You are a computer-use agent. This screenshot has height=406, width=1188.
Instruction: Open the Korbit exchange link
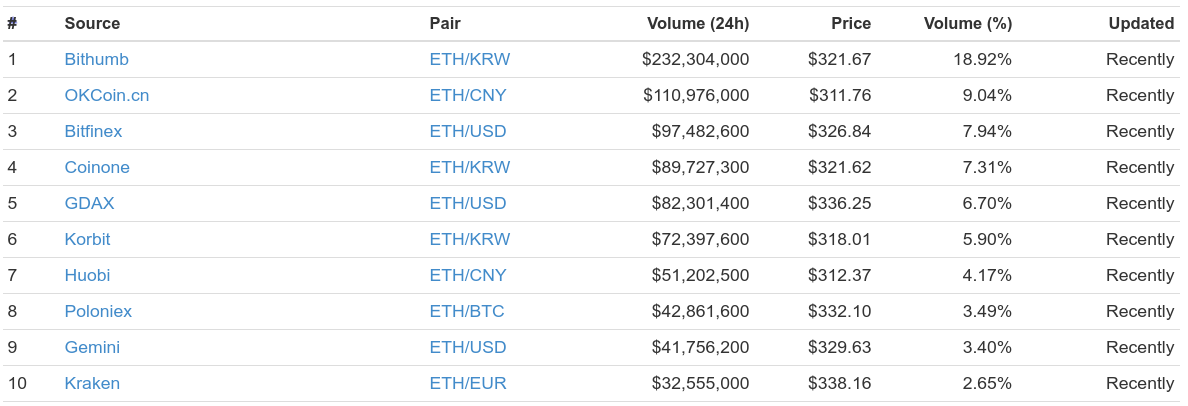pos(87,239)
